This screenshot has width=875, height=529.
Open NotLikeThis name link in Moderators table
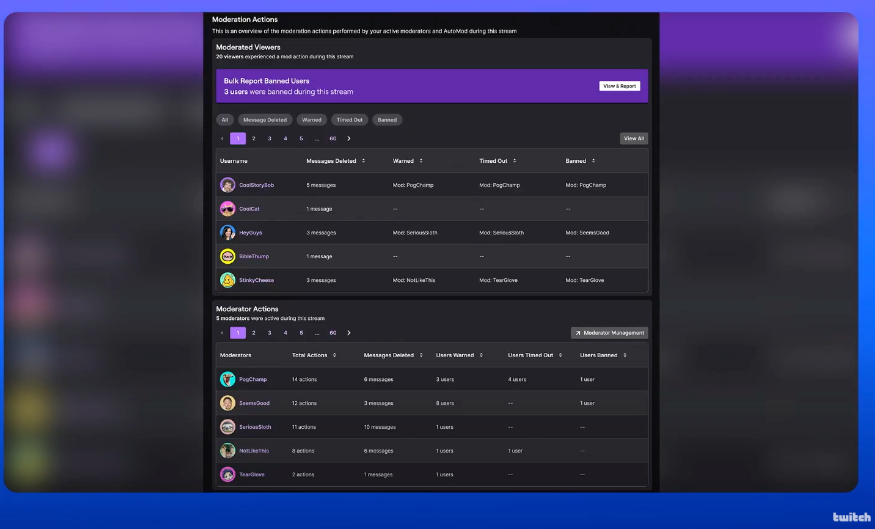click(x=254, y=450)
